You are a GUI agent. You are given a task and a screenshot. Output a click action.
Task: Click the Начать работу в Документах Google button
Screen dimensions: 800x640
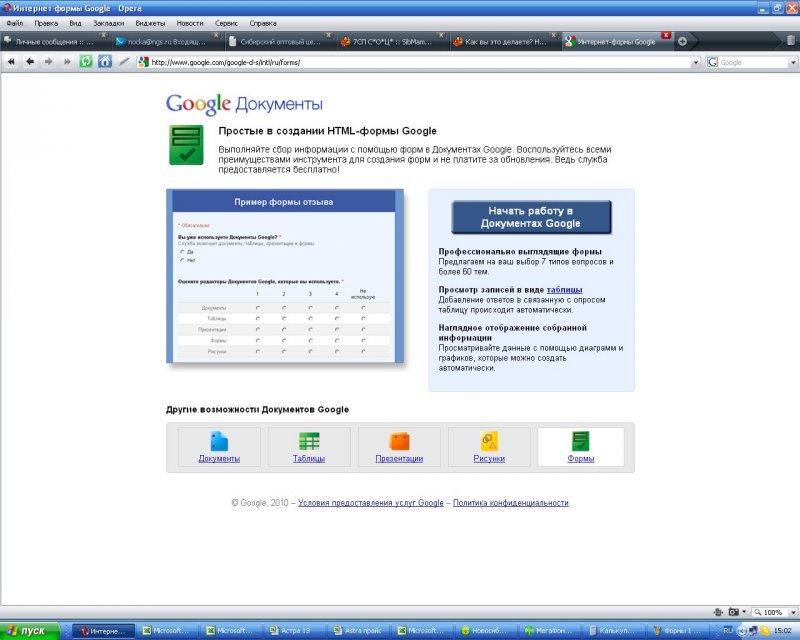click(531, 217)
